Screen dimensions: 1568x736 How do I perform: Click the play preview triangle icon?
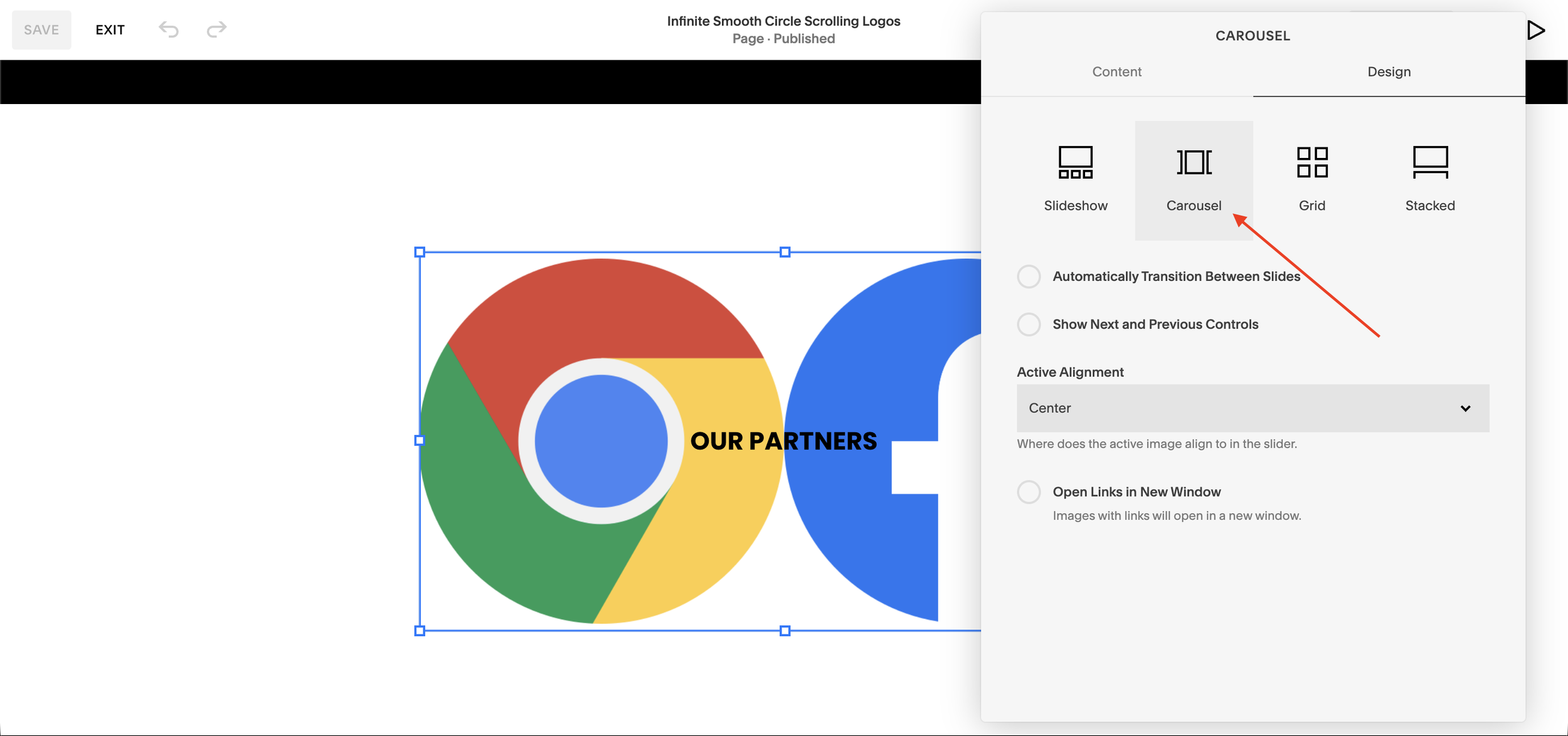(x=1536, y=30)
